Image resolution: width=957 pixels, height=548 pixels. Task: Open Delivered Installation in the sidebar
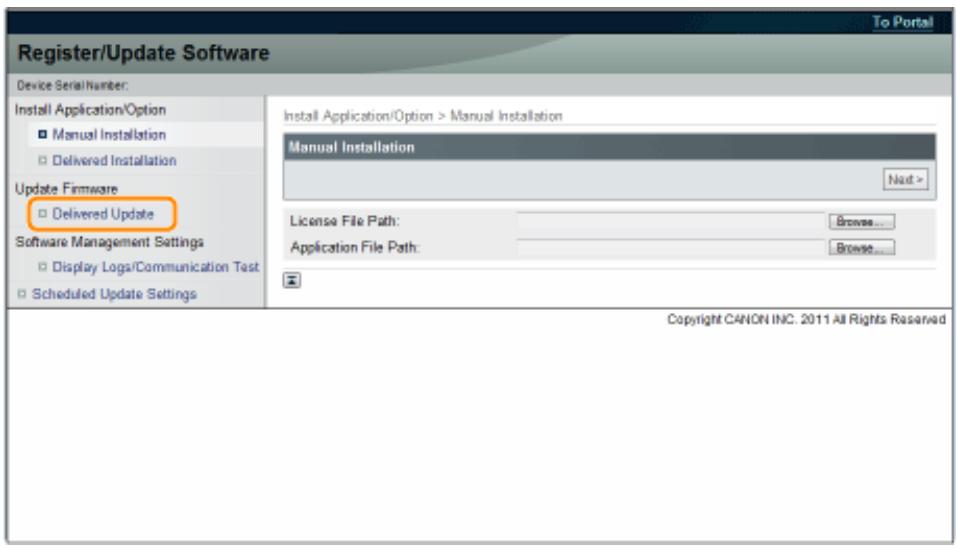coord(114,160)
